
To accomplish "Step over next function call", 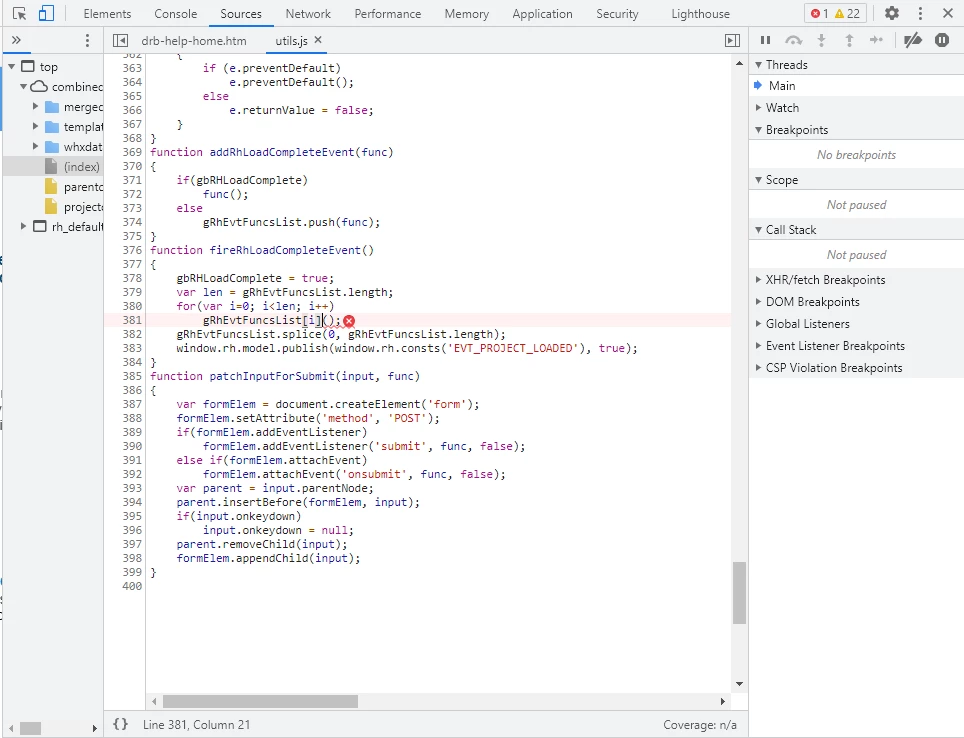I will click(x=794, y=40).
